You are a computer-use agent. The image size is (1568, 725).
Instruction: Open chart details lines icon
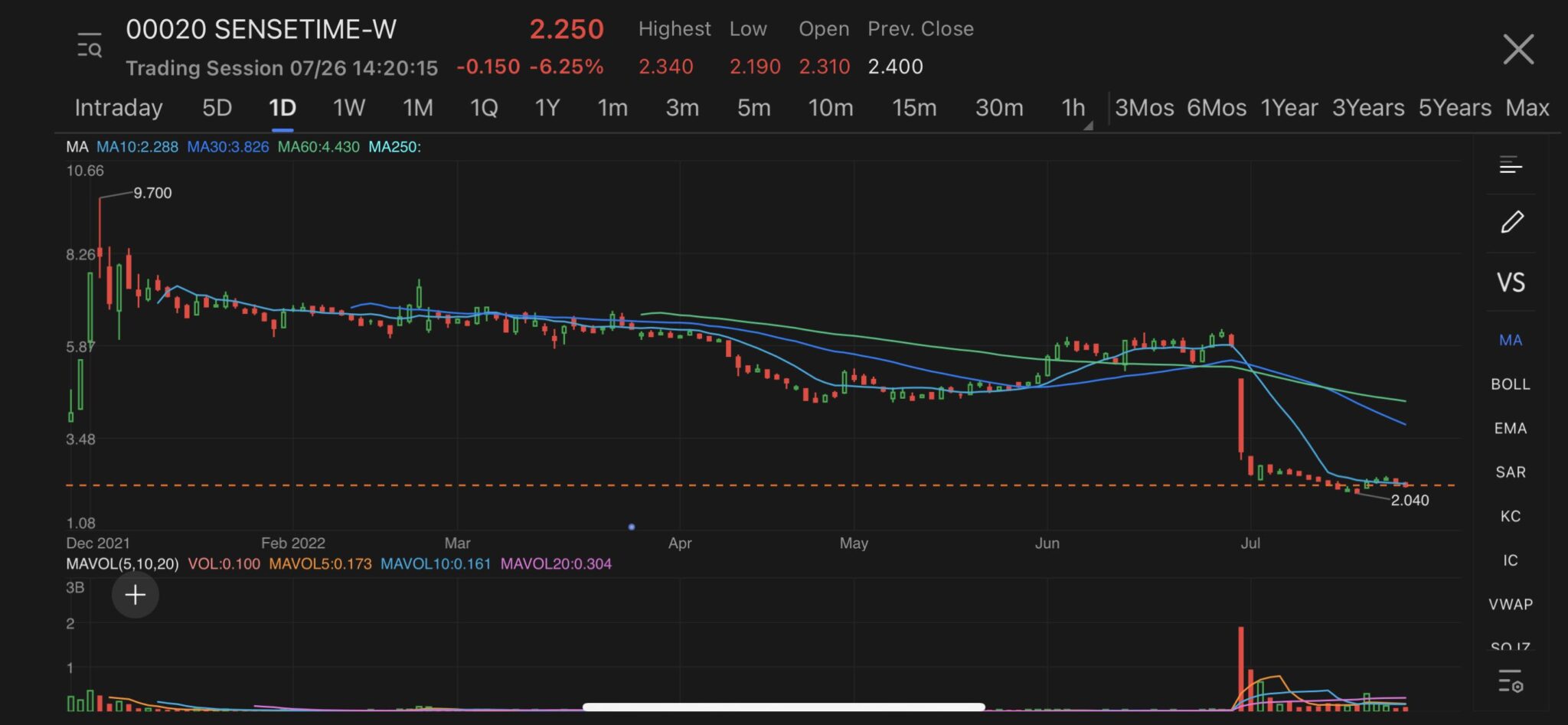click(x=1511, y=165)
